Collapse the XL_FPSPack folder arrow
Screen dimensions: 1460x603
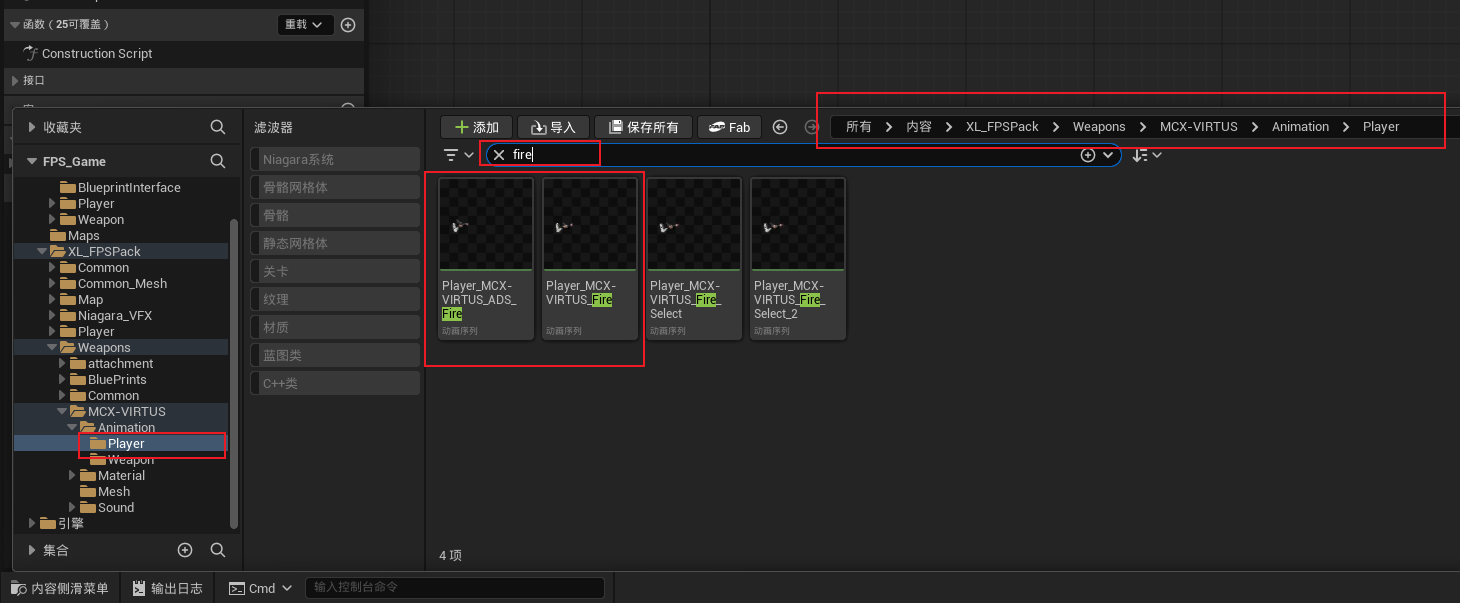(42, 251)
